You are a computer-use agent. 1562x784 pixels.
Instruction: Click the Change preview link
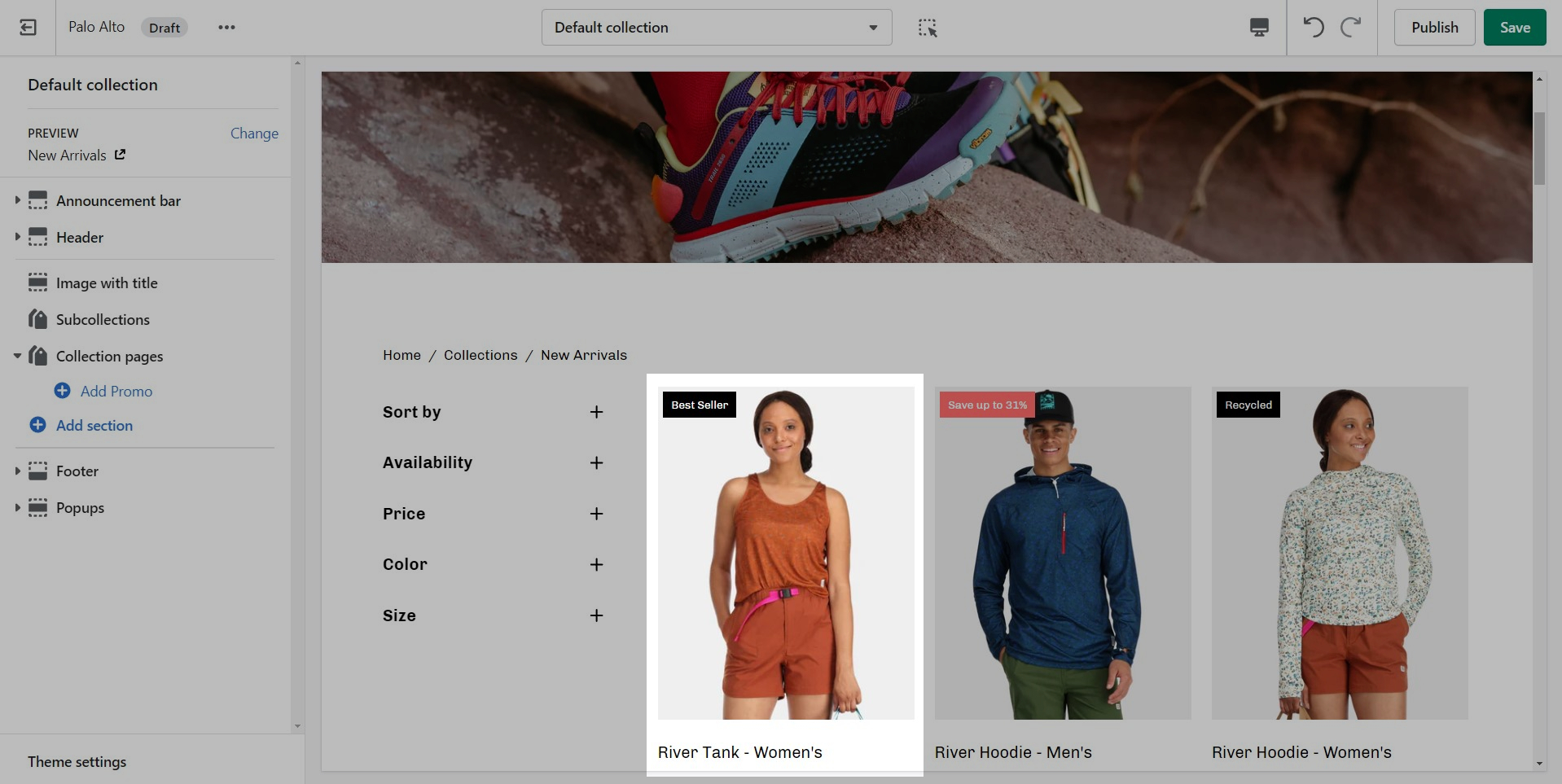254,133
